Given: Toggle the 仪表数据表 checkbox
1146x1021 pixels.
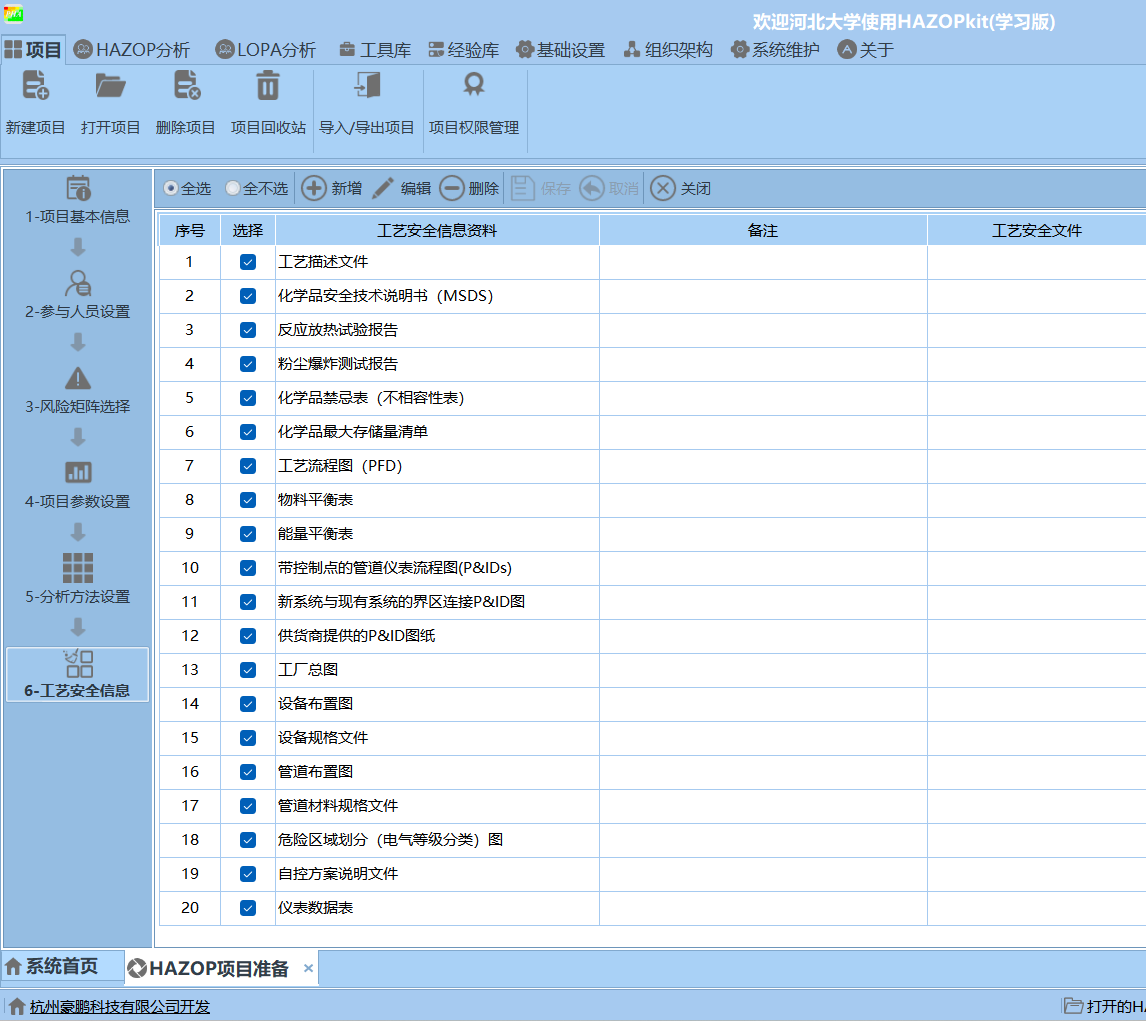Looking at the screenshot, I should [248, 908].
